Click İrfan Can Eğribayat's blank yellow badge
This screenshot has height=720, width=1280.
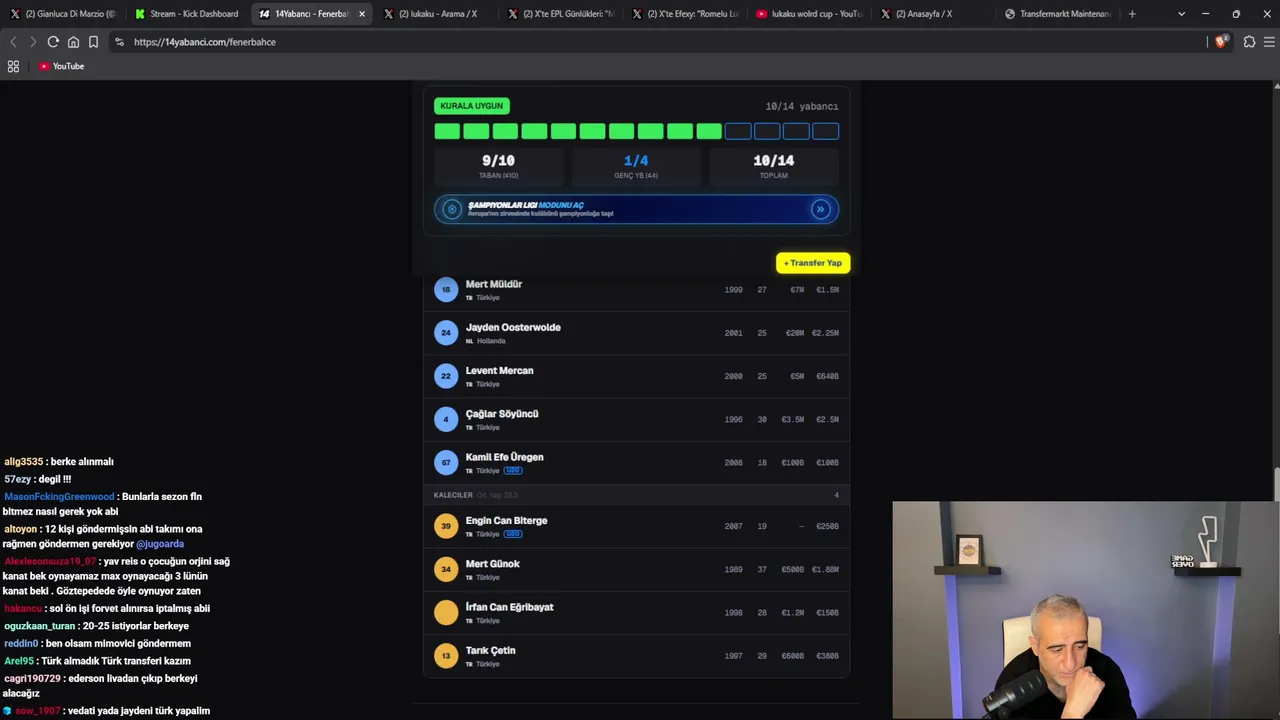(x=446, y=612)
